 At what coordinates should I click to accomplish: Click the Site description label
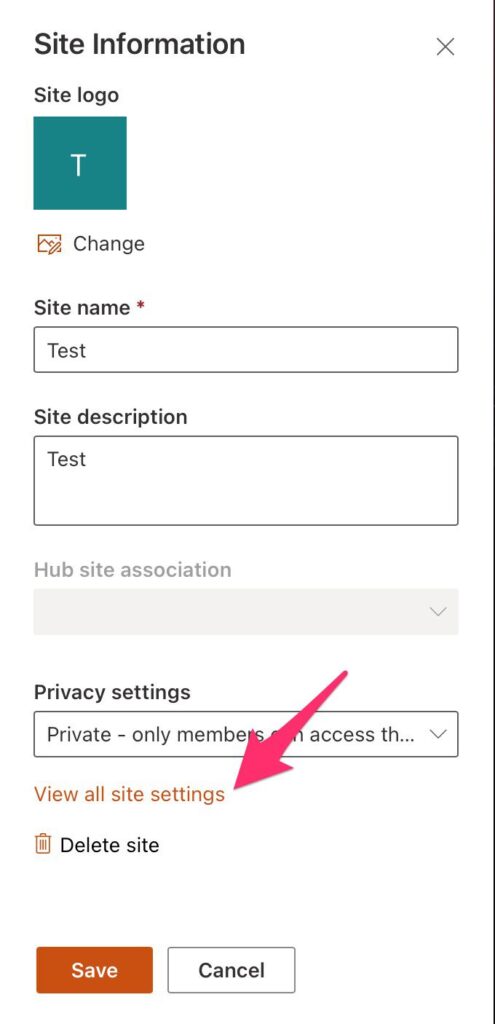tap(110, 417)
